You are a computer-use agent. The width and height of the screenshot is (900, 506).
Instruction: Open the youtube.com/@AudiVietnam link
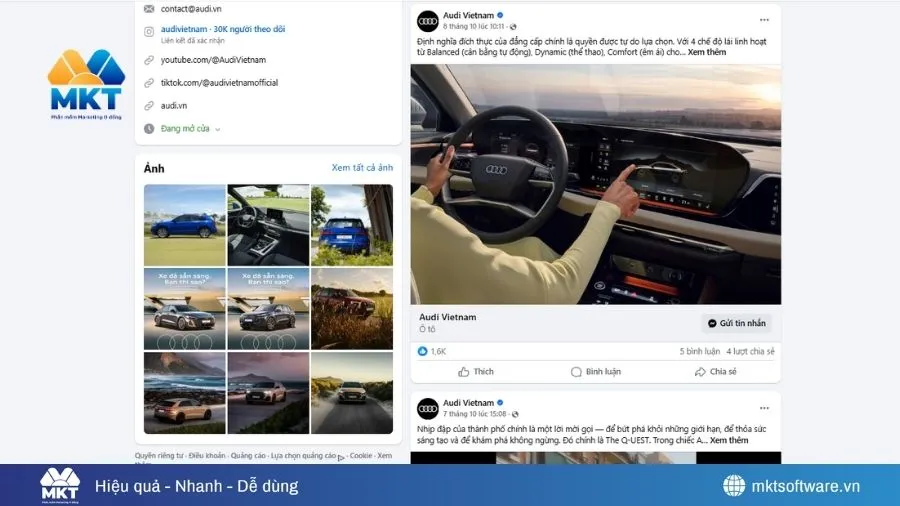click(213, 60)
